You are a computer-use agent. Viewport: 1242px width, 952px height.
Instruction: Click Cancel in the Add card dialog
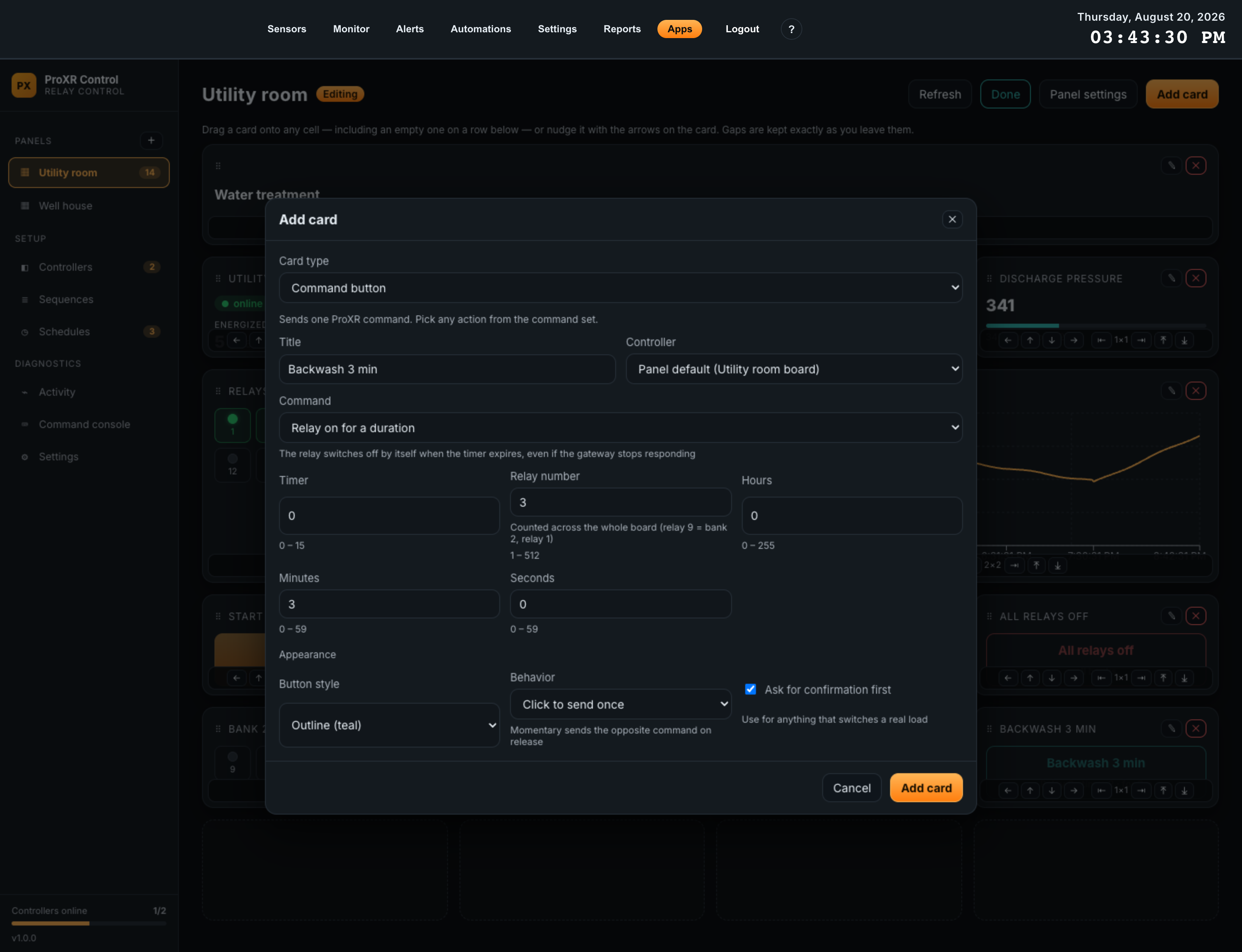click(852, 788)
